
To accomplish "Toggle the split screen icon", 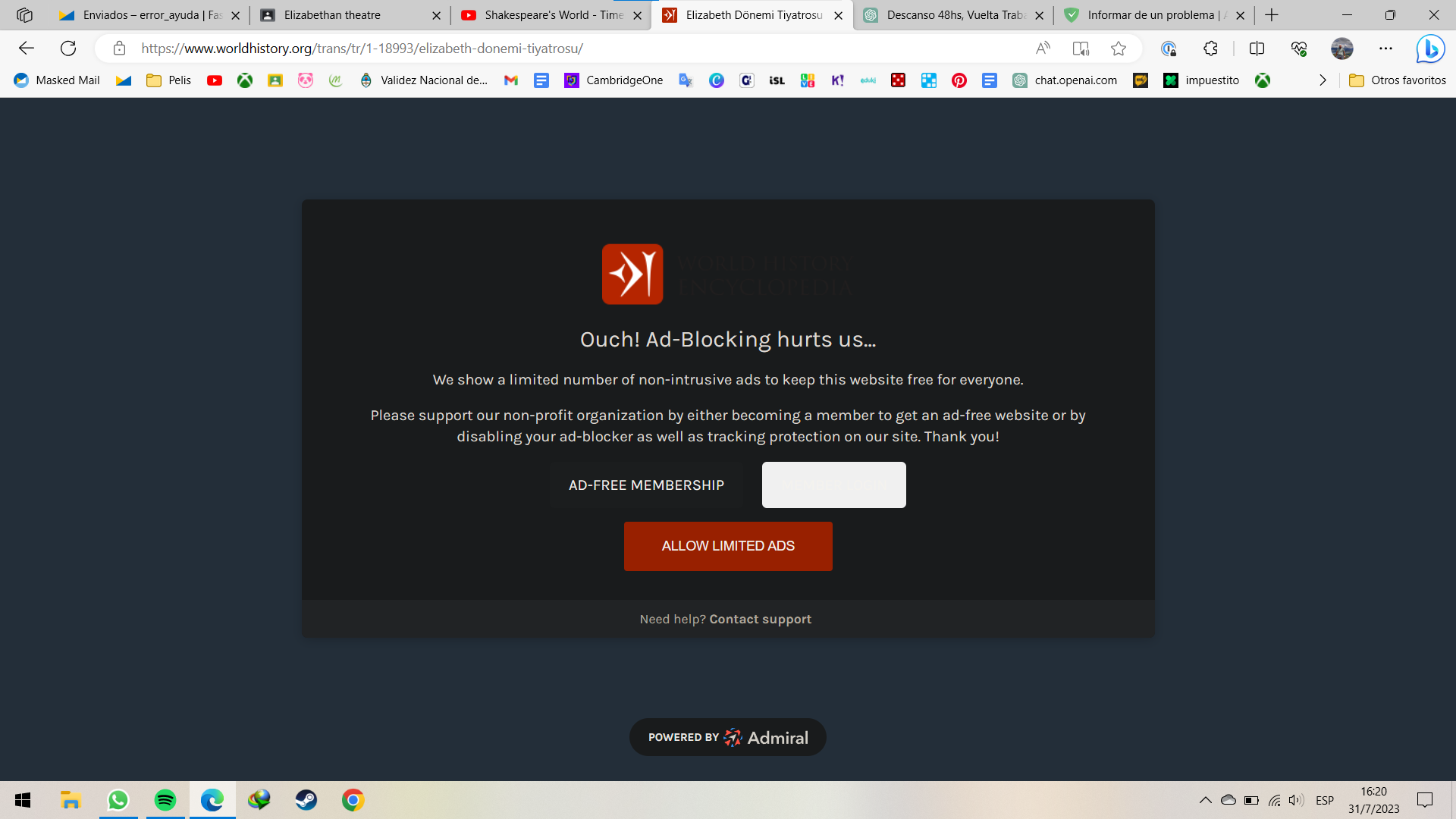I will 1257,49.
